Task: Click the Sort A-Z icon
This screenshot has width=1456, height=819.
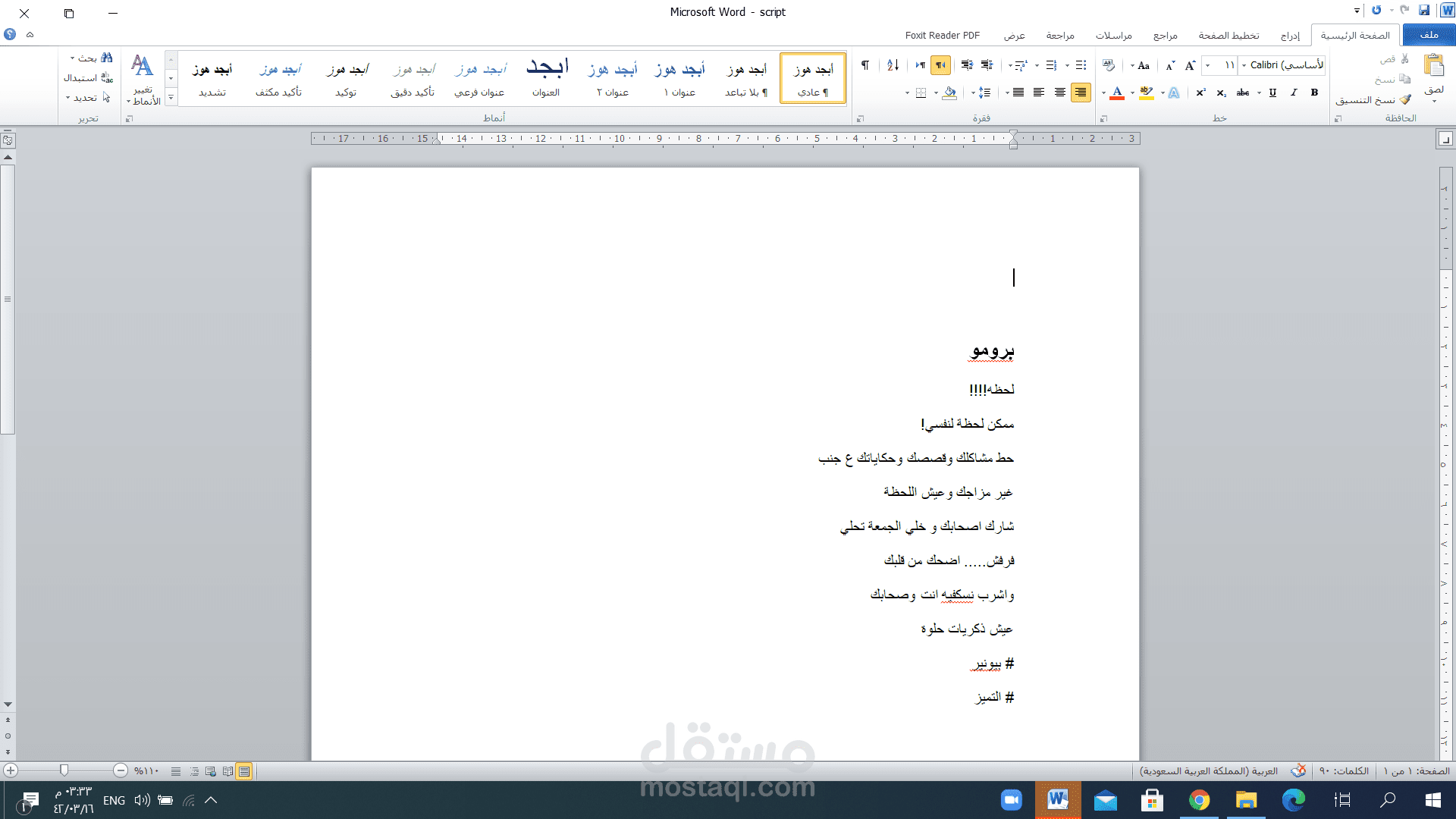Action: click(893, 65)
